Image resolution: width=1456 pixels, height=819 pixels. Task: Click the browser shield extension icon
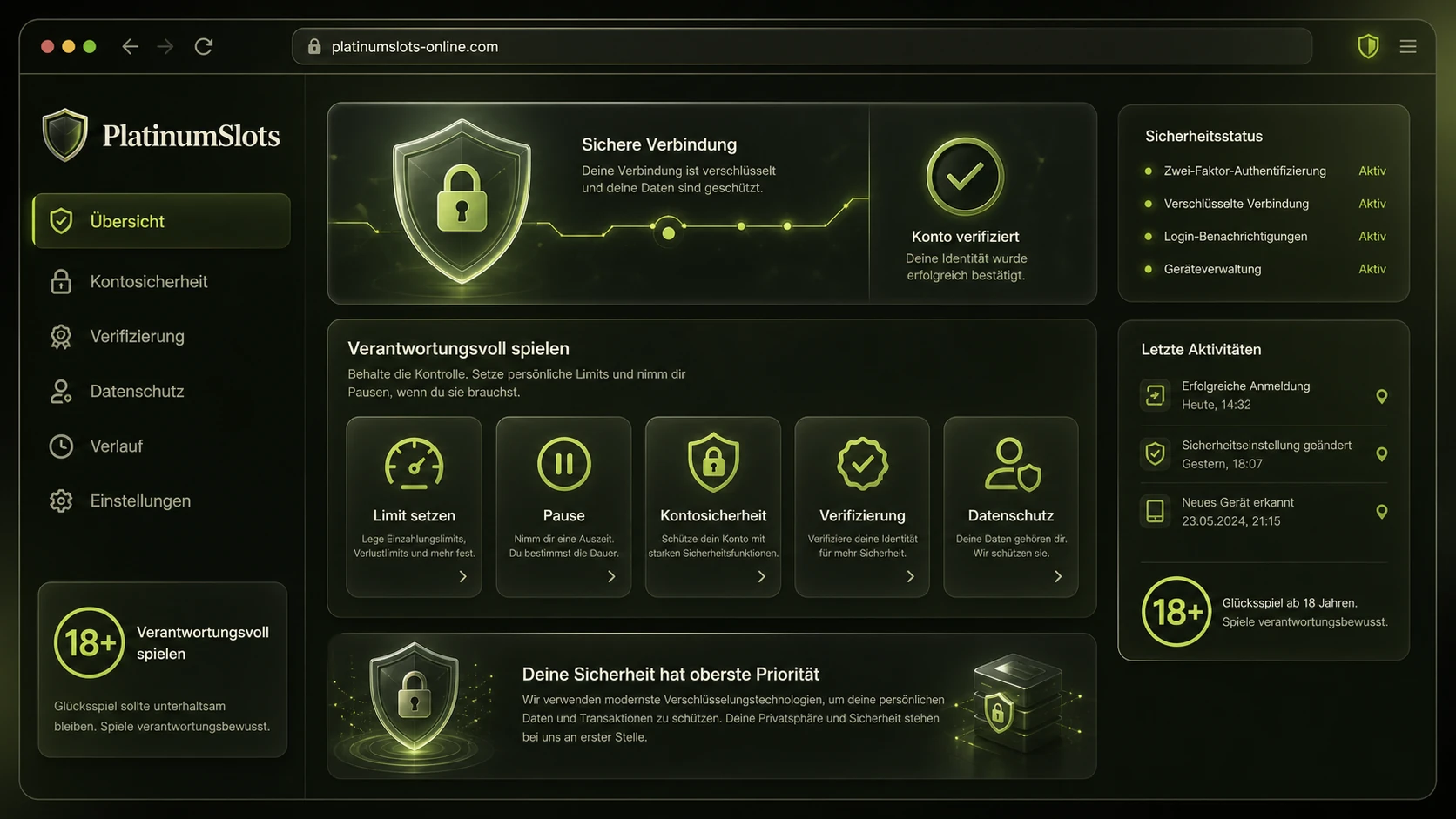(1368, 46)
